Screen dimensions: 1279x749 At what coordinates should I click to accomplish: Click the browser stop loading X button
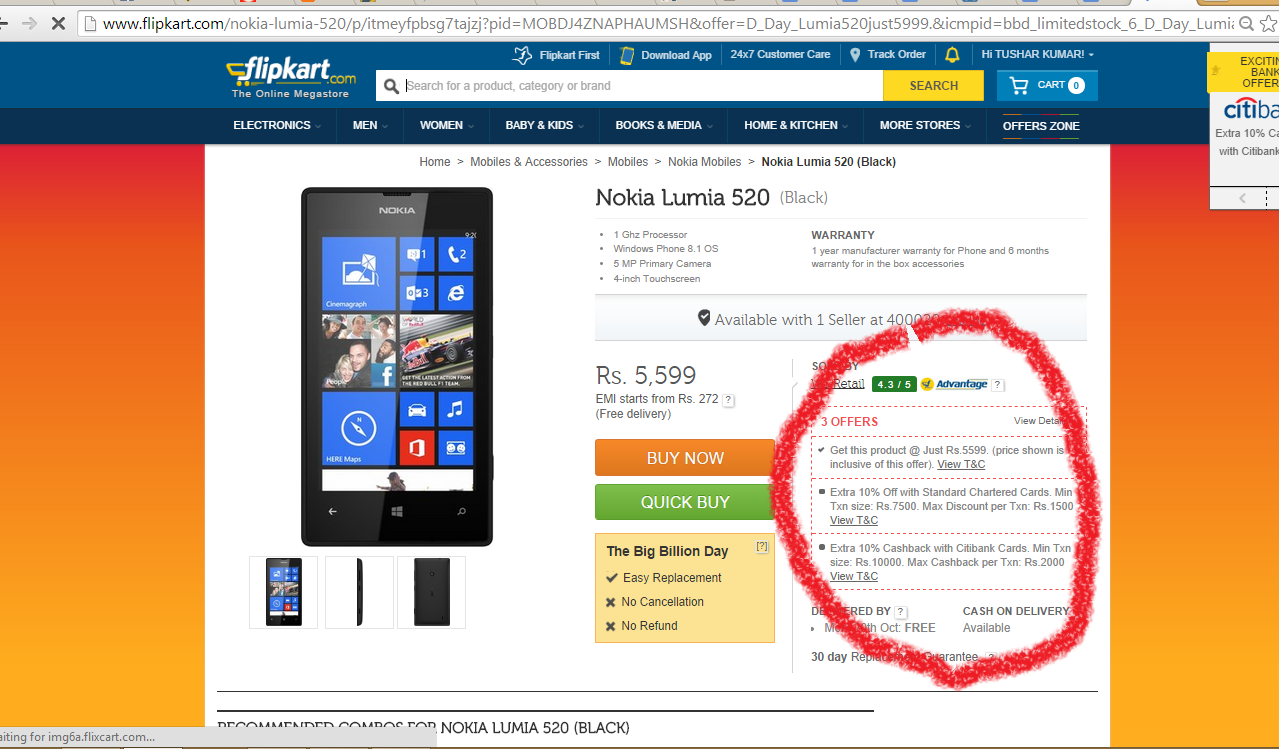coord(57,22)
